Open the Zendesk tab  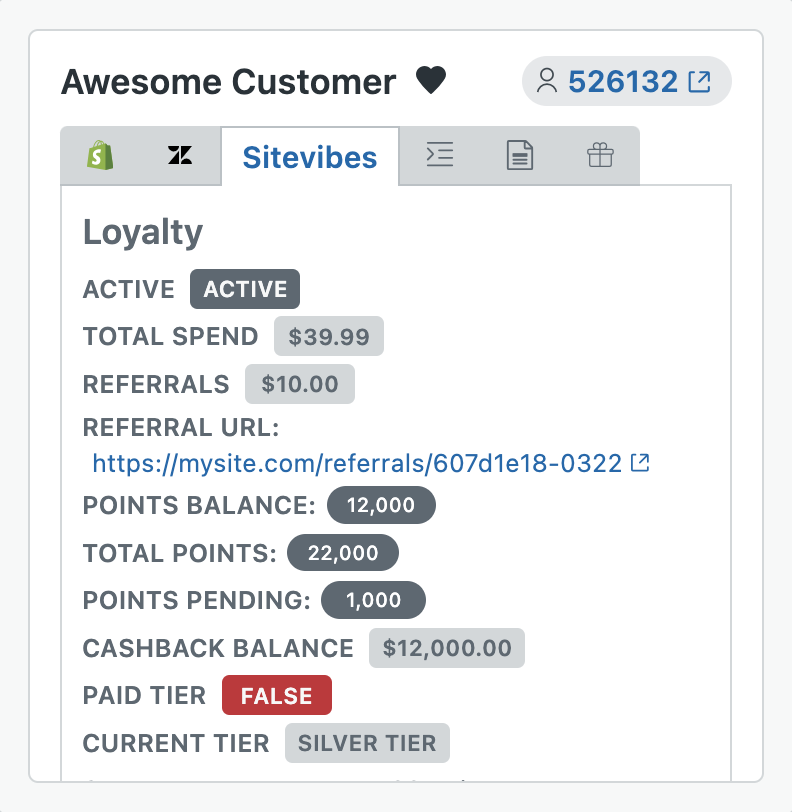[180, 155]
